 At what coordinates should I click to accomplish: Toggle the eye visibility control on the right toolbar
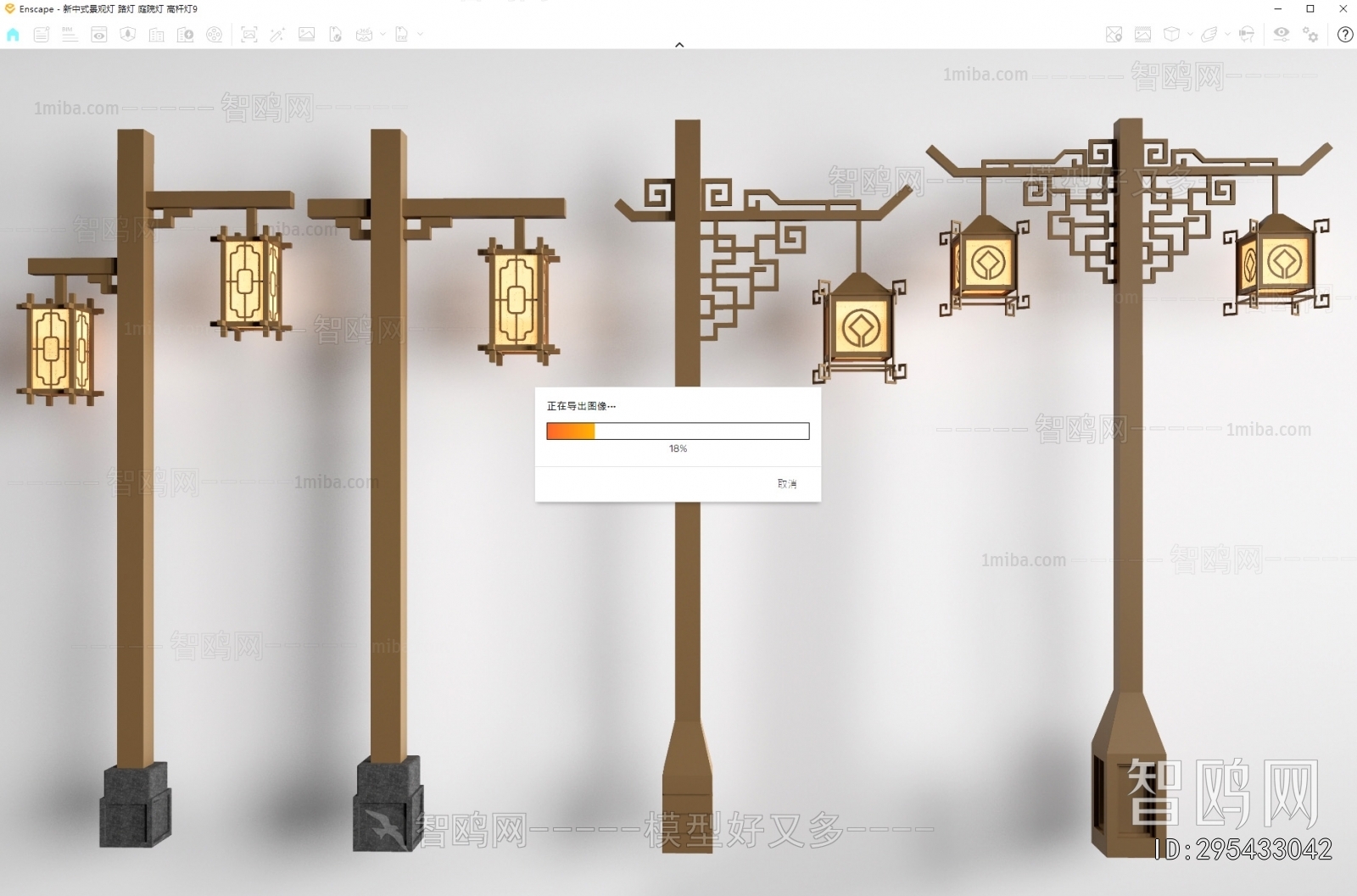coord(1282,35)
